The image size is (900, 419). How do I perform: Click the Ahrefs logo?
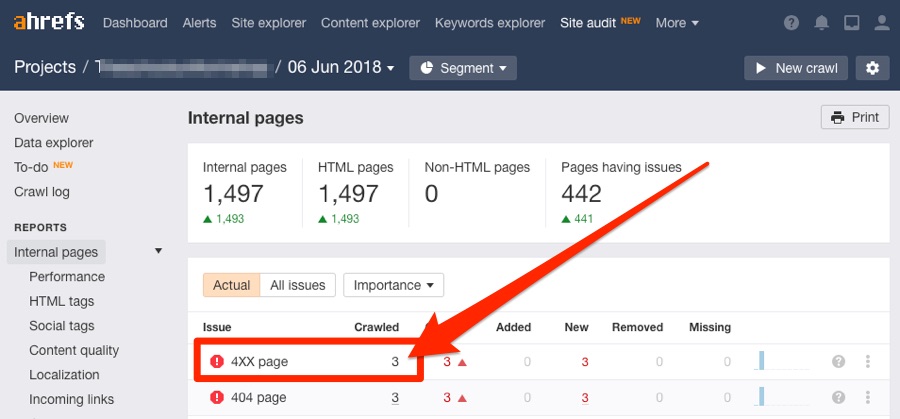pos(49,22)
